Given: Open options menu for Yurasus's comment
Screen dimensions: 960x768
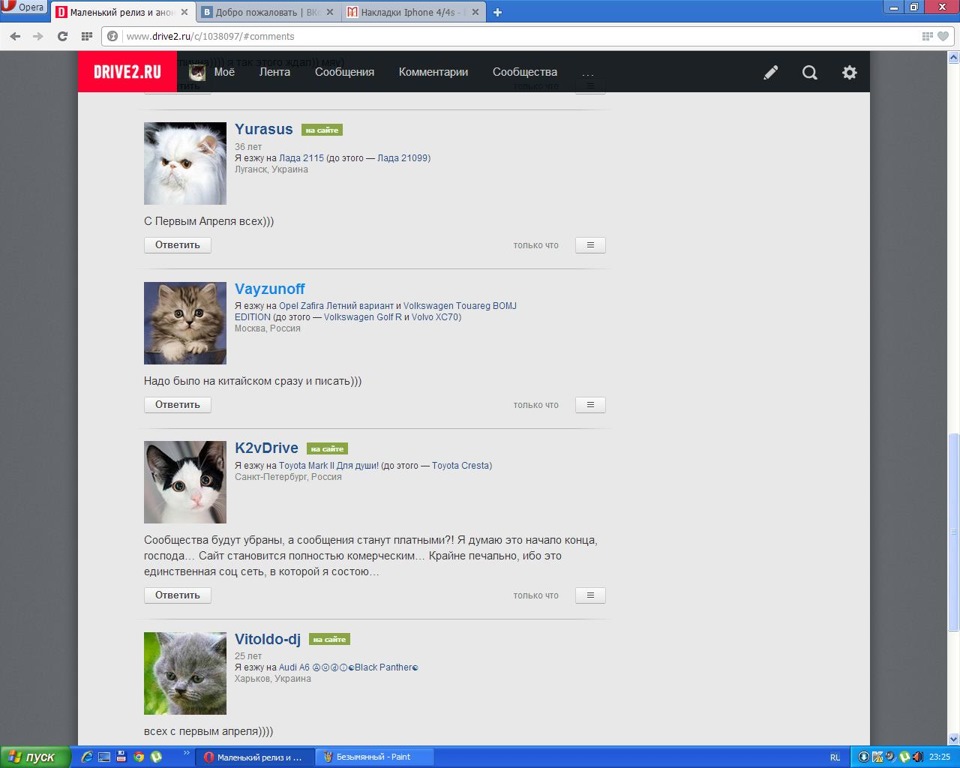Looking at the screenshot, I should click(590, 245).
